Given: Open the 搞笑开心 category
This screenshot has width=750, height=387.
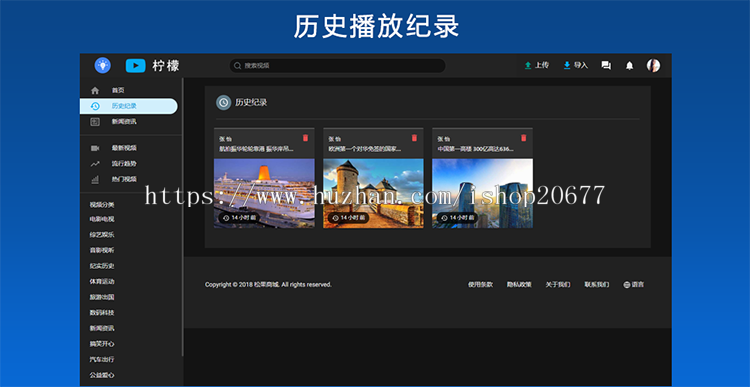Looking at the screenshot, I should point(102,344).
